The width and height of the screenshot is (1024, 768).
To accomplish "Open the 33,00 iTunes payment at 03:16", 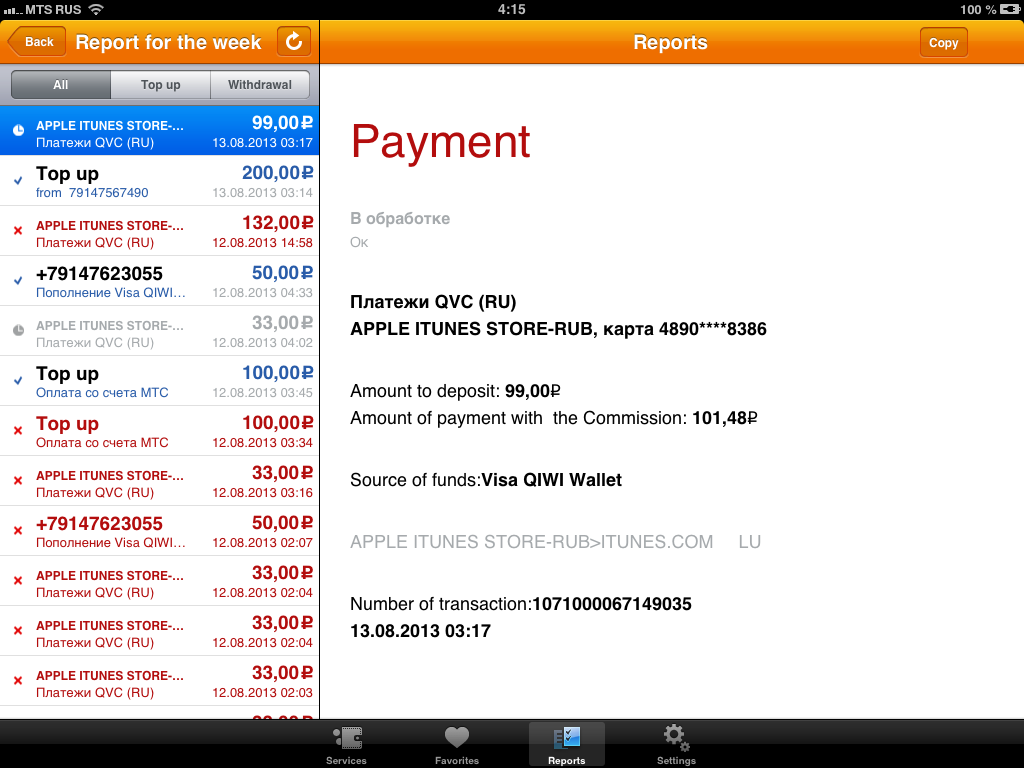I will click(159, 481).
